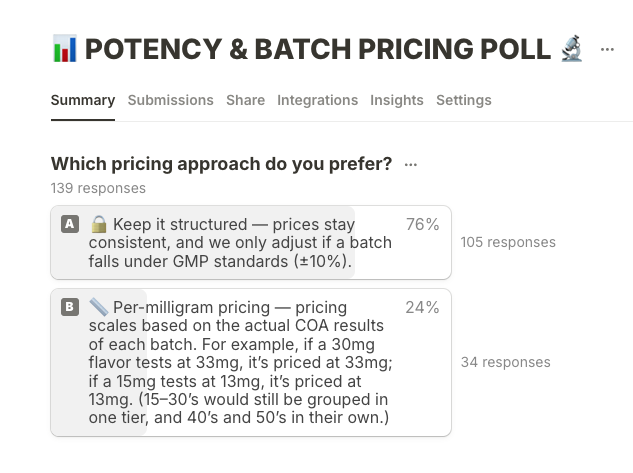633x473 pixels.
Task: Open the Integrations tab
Action: (x=317, y=100)
